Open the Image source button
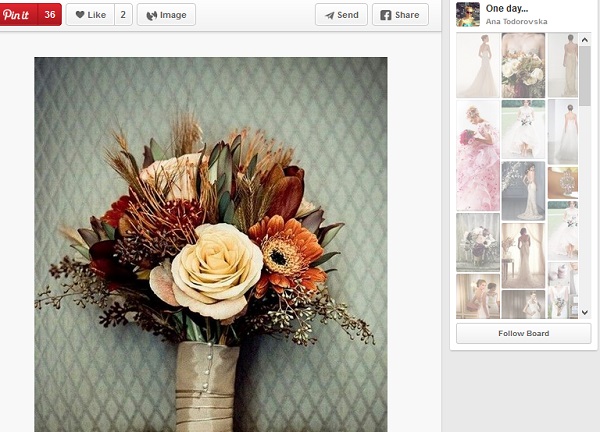Screen dimensions: 600x432 [165, 15]
